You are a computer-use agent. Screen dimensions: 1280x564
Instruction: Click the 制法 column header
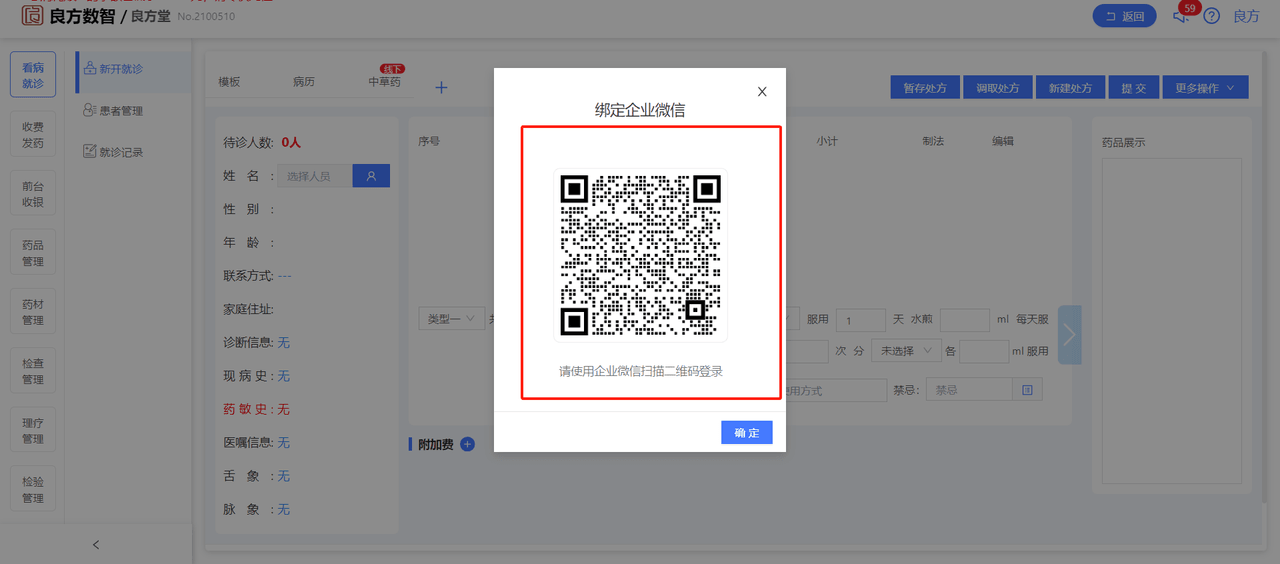click(933, 142)
